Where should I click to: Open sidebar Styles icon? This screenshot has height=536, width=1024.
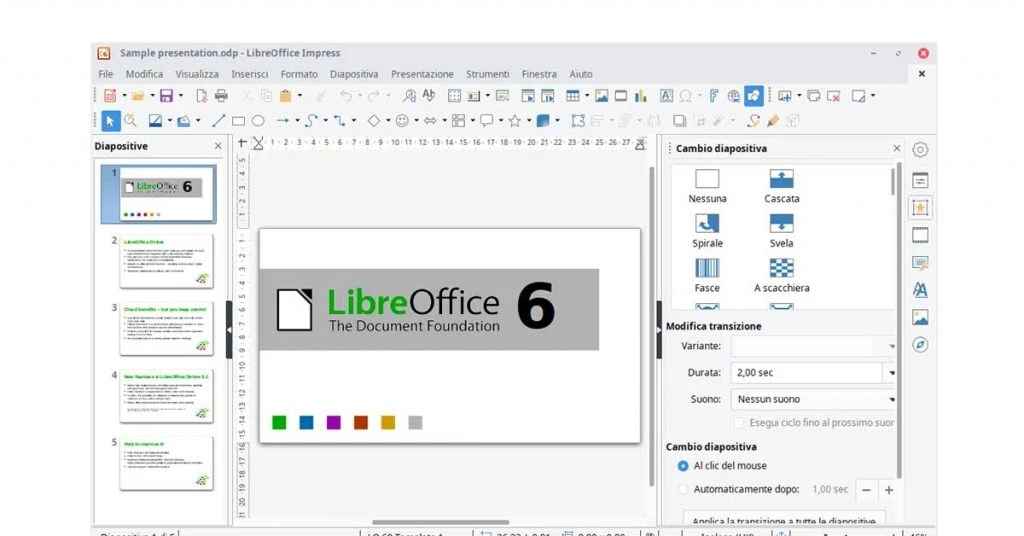tap(920, 290)
